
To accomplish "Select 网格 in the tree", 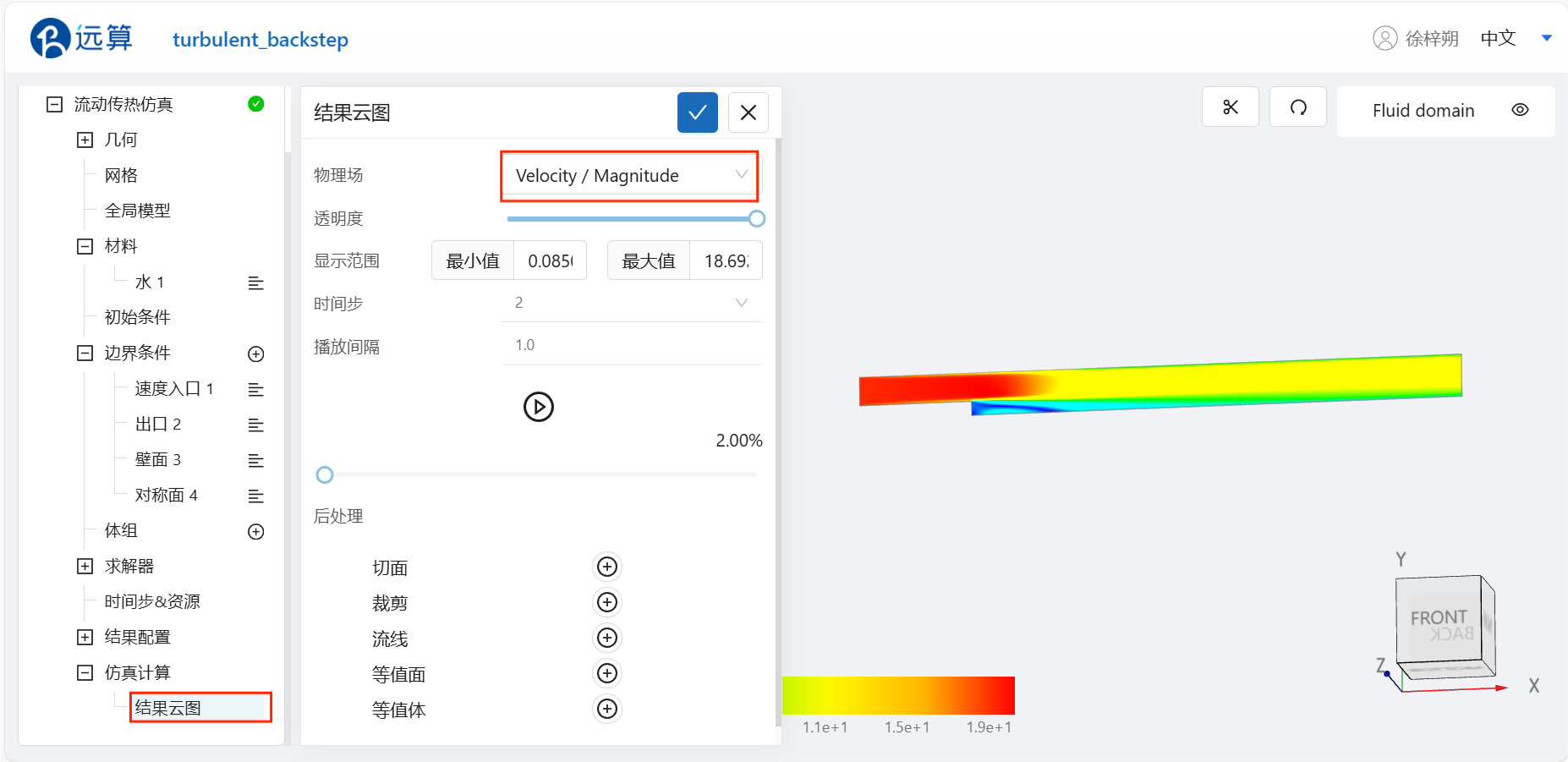I will (121, 175).
